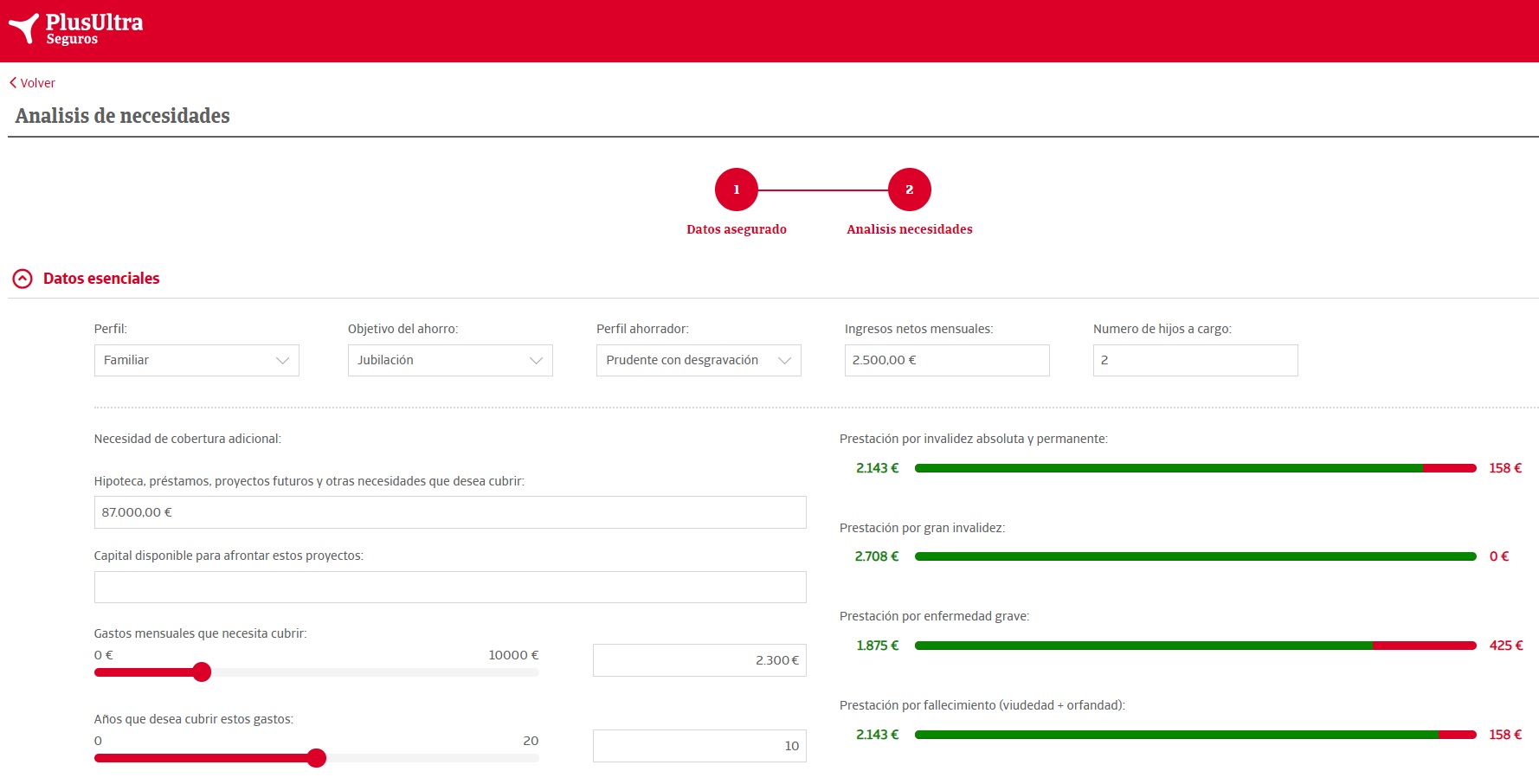Screen dimensions: 1539x784
Task: Click the Años que desea cubrir slider handle
Action: tap(317, 758)
